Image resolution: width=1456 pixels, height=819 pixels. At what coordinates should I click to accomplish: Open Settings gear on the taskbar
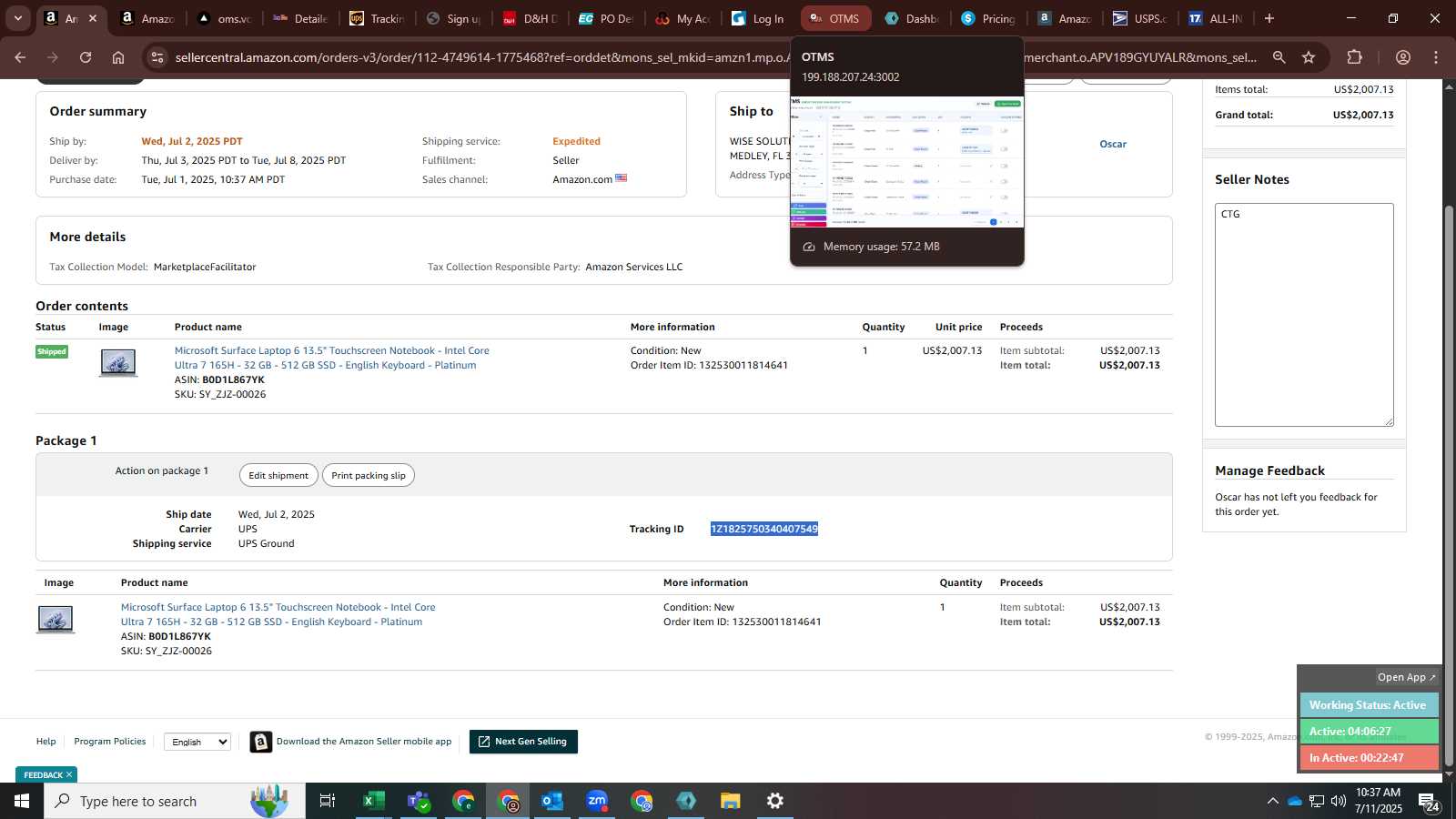point(775,801)
